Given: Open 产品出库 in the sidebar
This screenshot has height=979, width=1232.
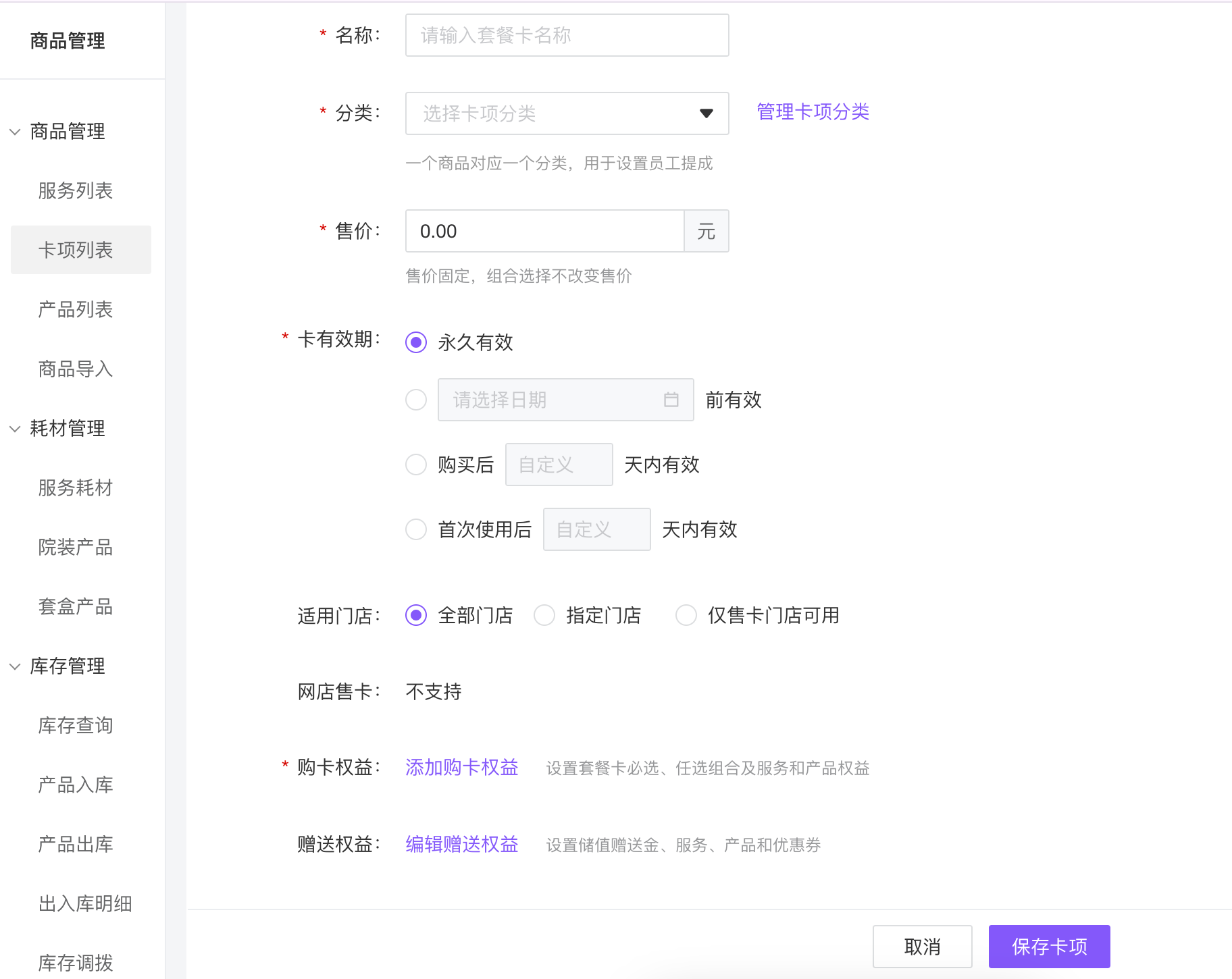Looking at the screenshot, I should pyautogui.click(x=75, y=844).
